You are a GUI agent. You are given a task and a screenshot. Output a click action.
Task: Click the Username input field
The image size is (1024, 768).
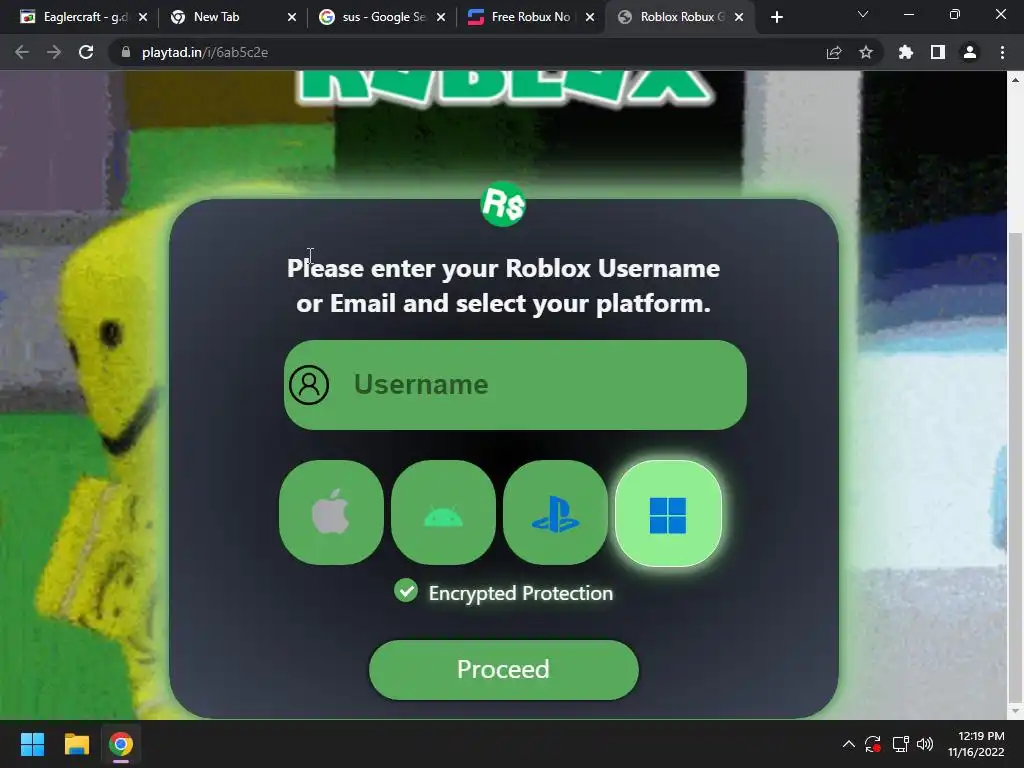tap(515, 385)
